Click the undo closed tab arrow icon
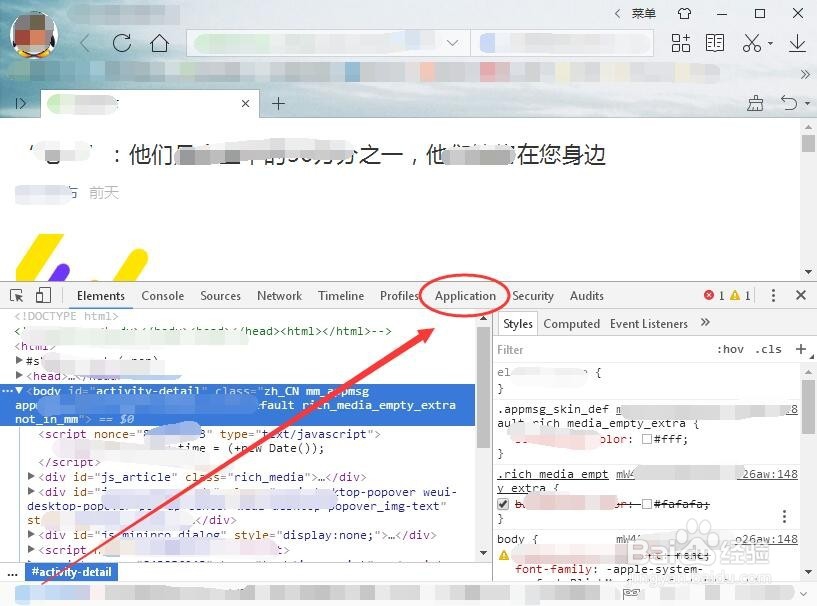 tap(789, 103)
